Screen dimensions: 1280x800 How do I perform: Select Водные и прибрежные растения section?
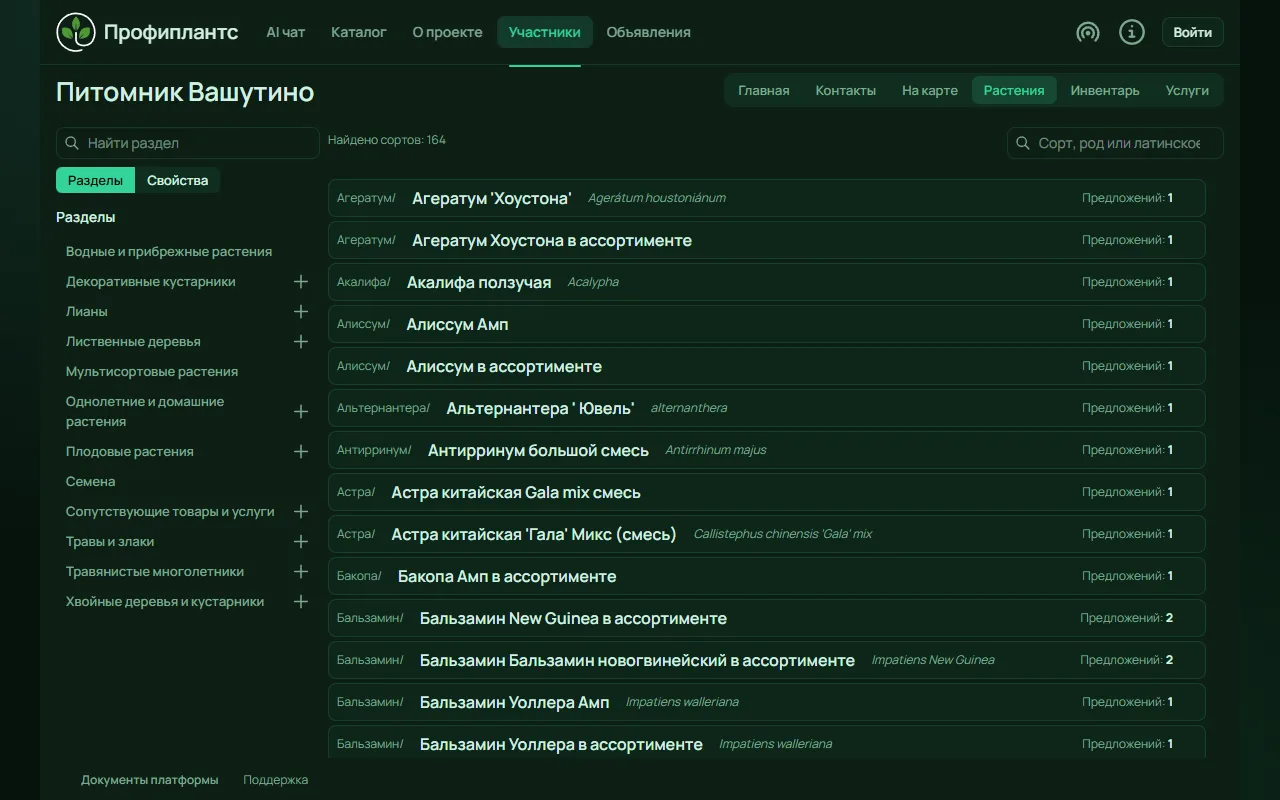pyautogui.click(x=169, y=252)
